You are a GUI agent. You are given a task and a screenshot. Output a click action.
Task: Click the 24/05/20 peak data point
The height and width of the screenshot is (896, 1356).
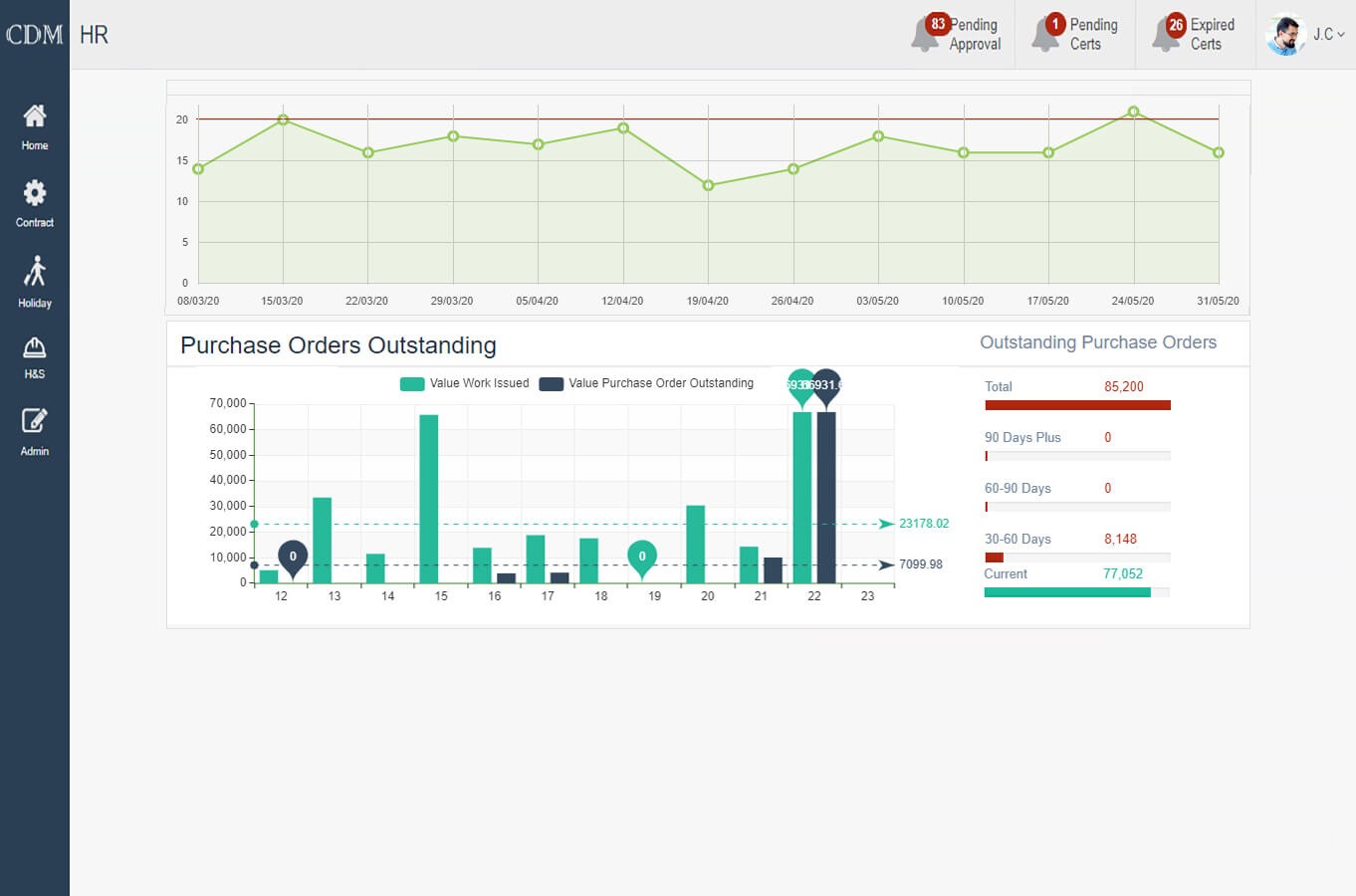coord(1133,112)
